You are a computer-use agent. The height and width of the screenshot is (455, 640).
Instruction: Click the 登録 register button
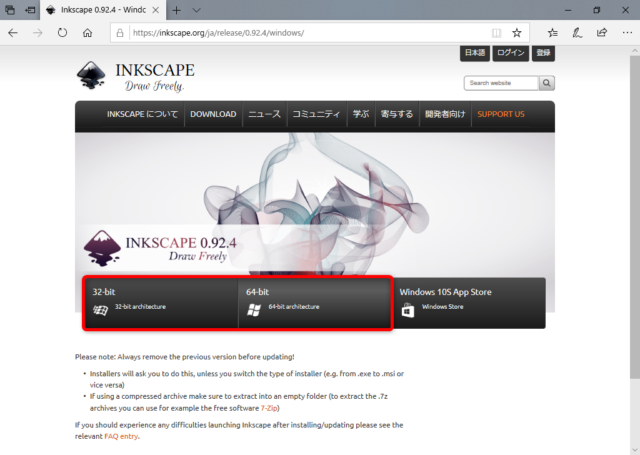[x=543, y=53]
